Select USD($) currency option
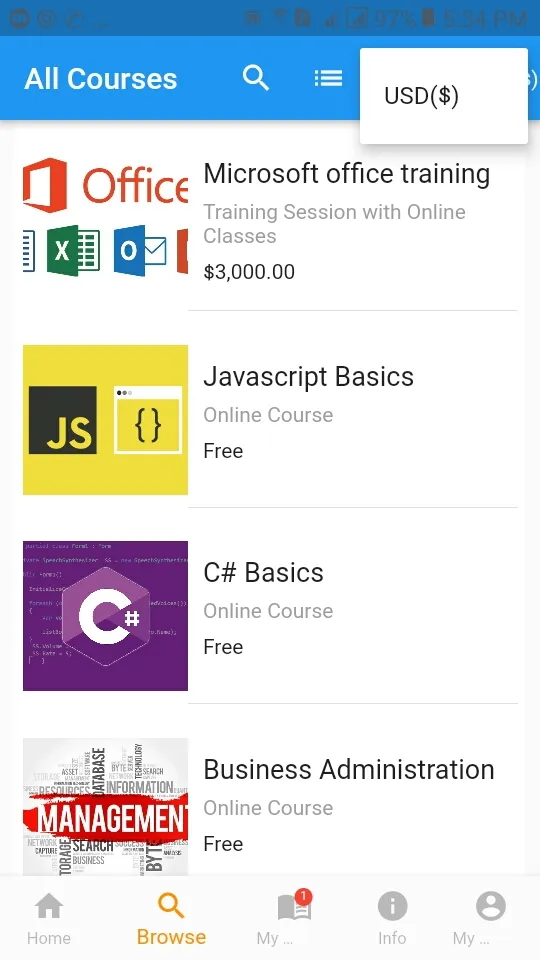540x960 pixels. (x=421, y=96)
